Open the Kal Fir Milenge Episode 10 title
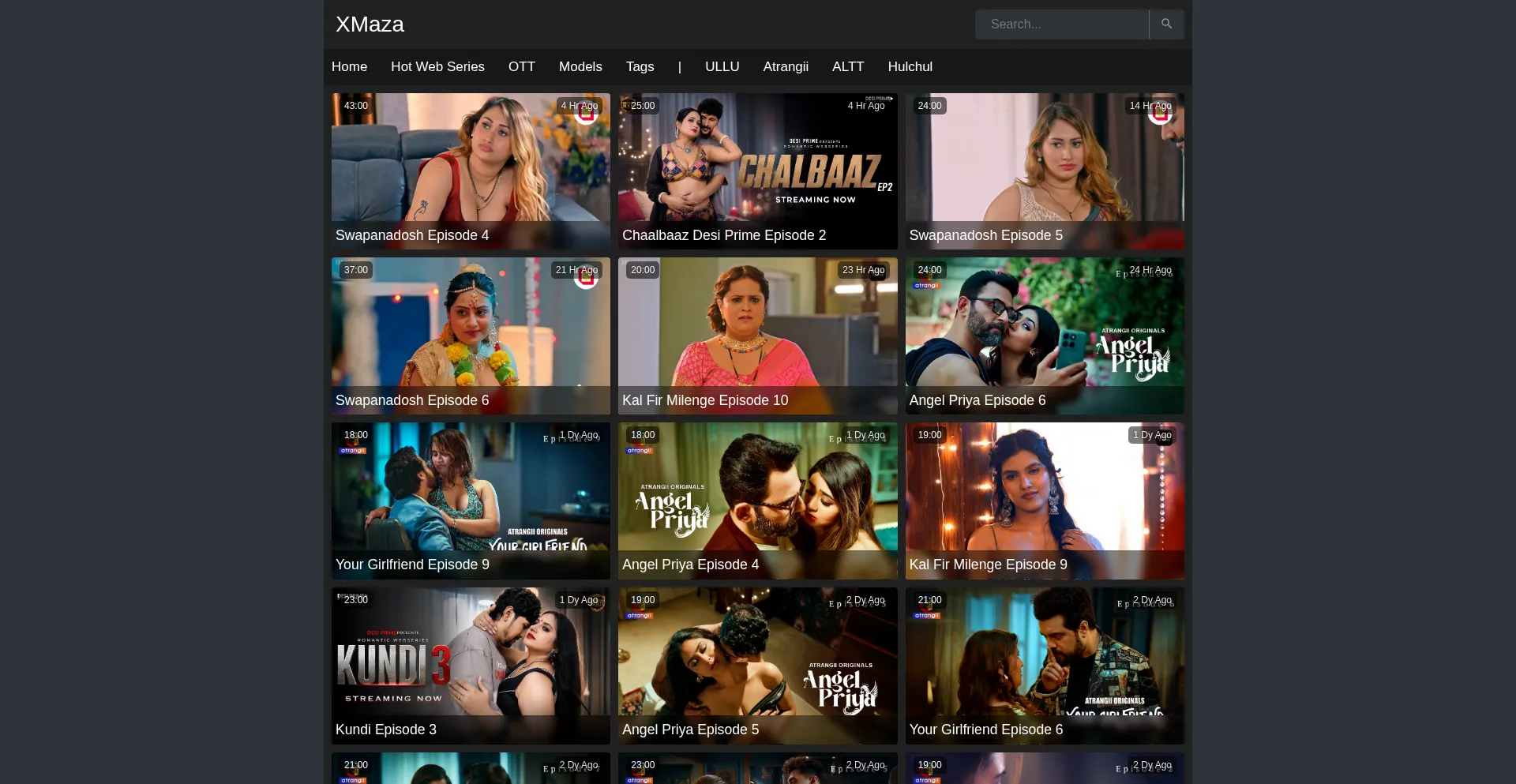Image resolution: width=1516 pixels, height=784 pixels. 705,400
